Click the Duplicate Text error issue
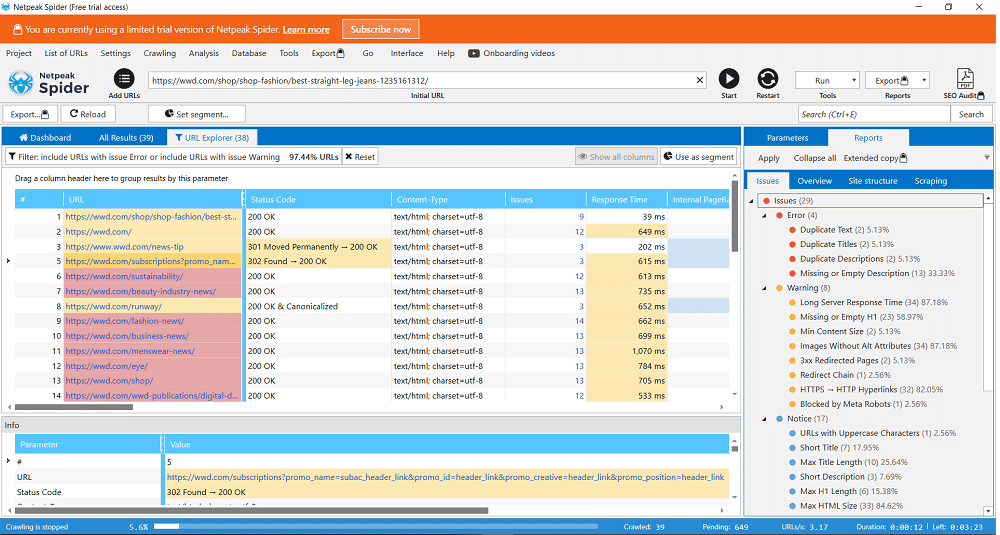This screenshot has width=1000, height=535. click(x=844, y=230)
